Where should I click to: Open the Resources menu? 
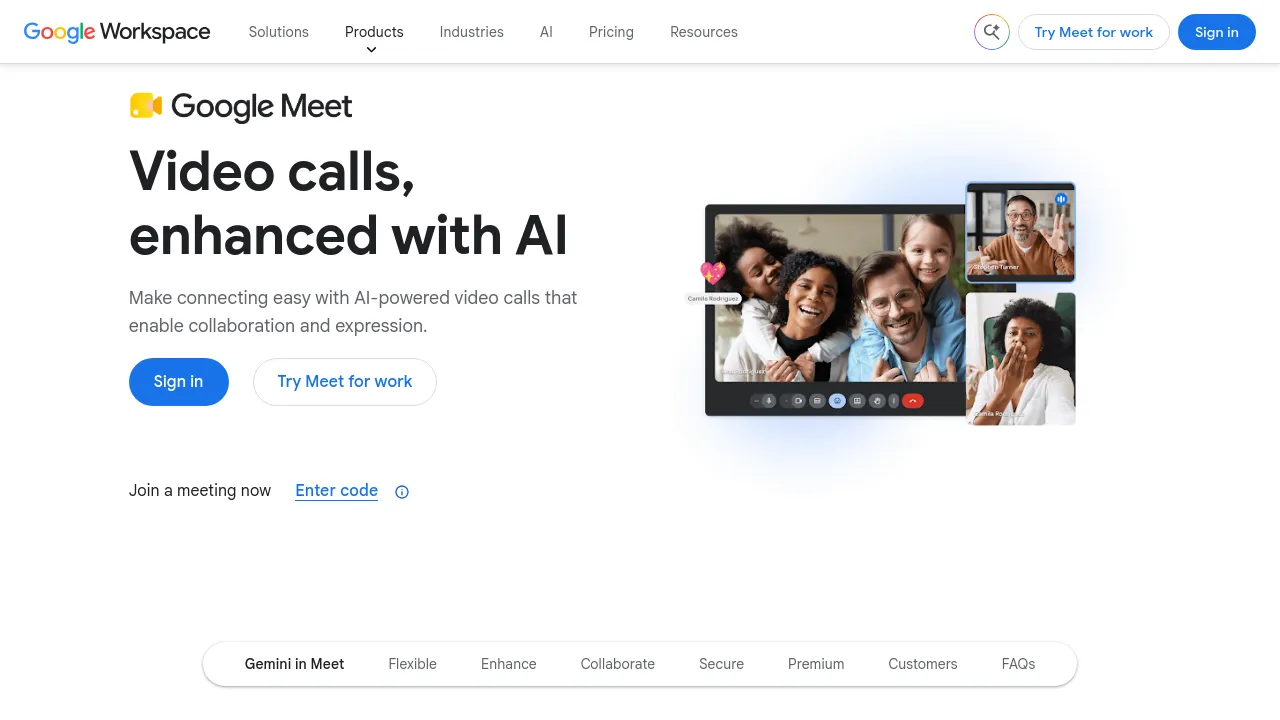pyautogui.click(x=704, y=32)
